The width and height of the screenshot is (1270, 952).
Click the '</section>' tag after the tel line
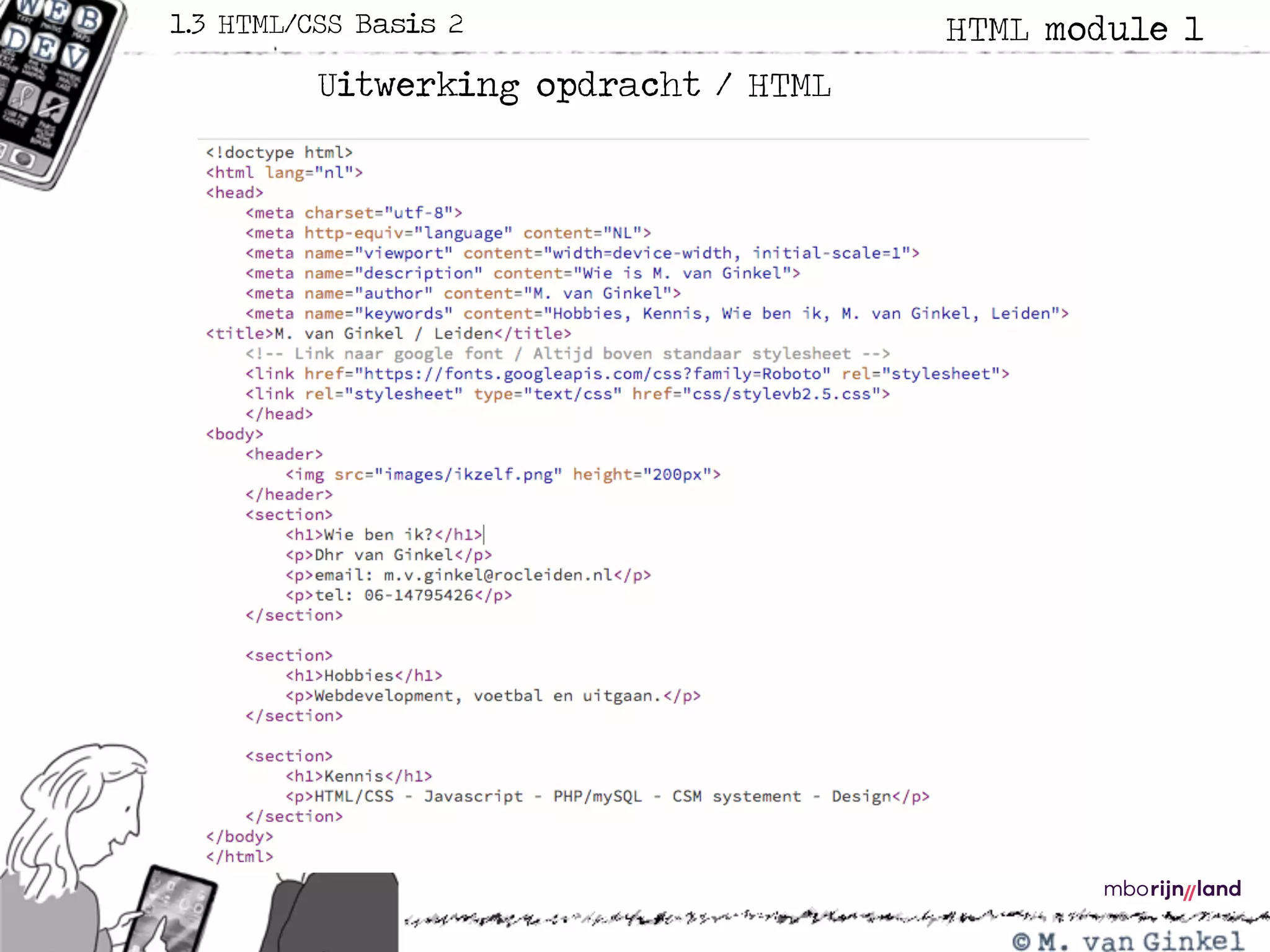click(294, 615)
